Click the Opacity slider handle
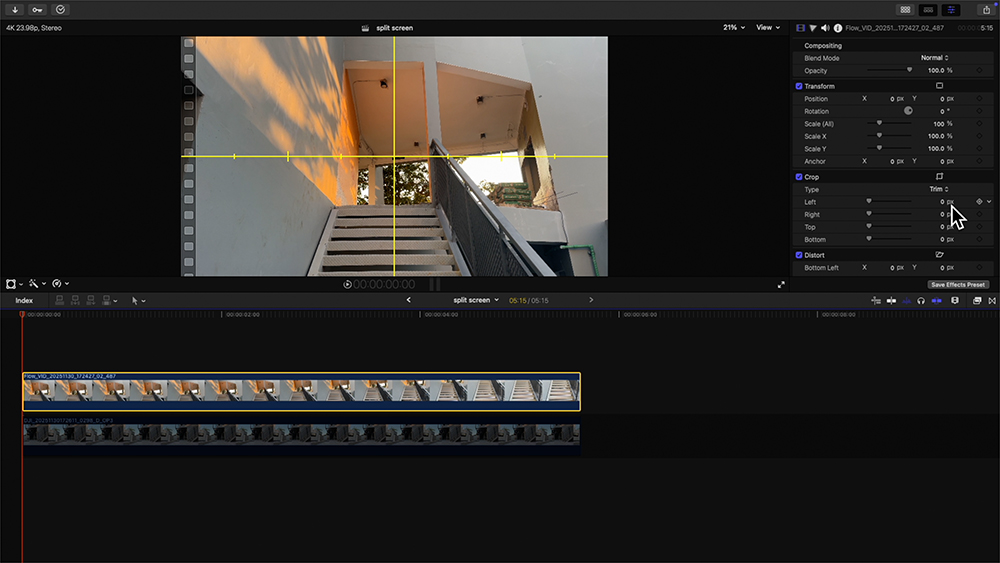Screen dimensions: 1000x563 (x=909, y=70)
